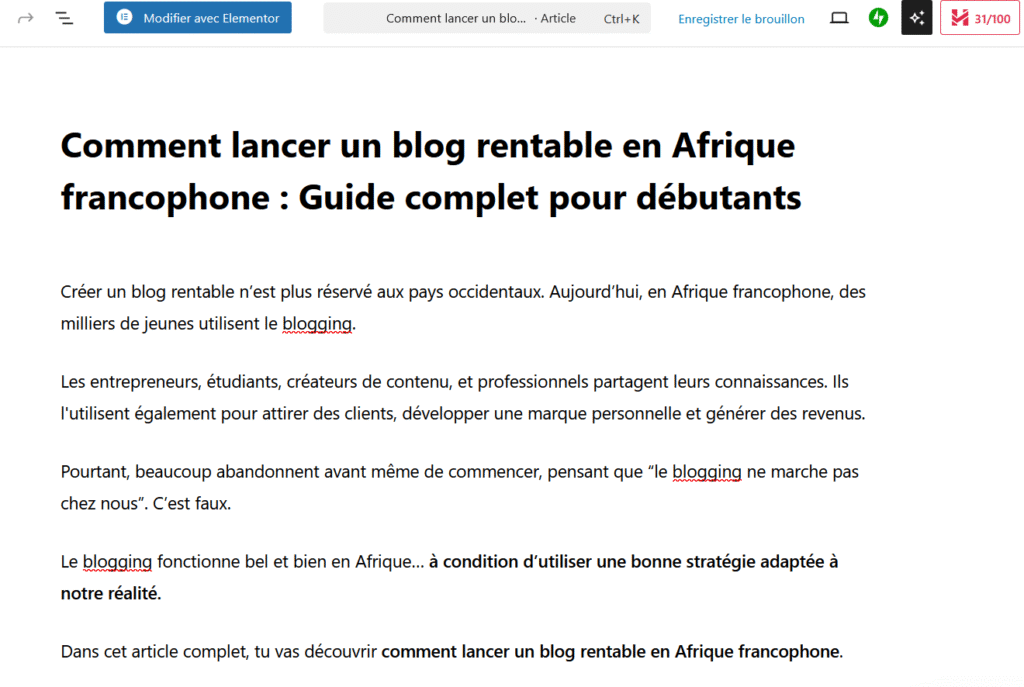Open the document overview list view
The height and width of the screenshot is (687, 1024).
pyautogui.click(x=64, y=18)
